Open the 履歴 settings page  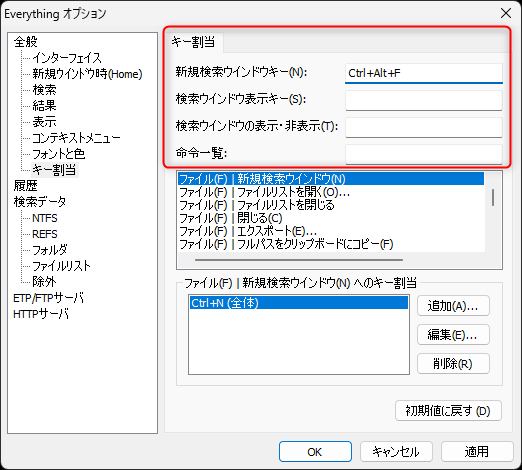point(26,186)
